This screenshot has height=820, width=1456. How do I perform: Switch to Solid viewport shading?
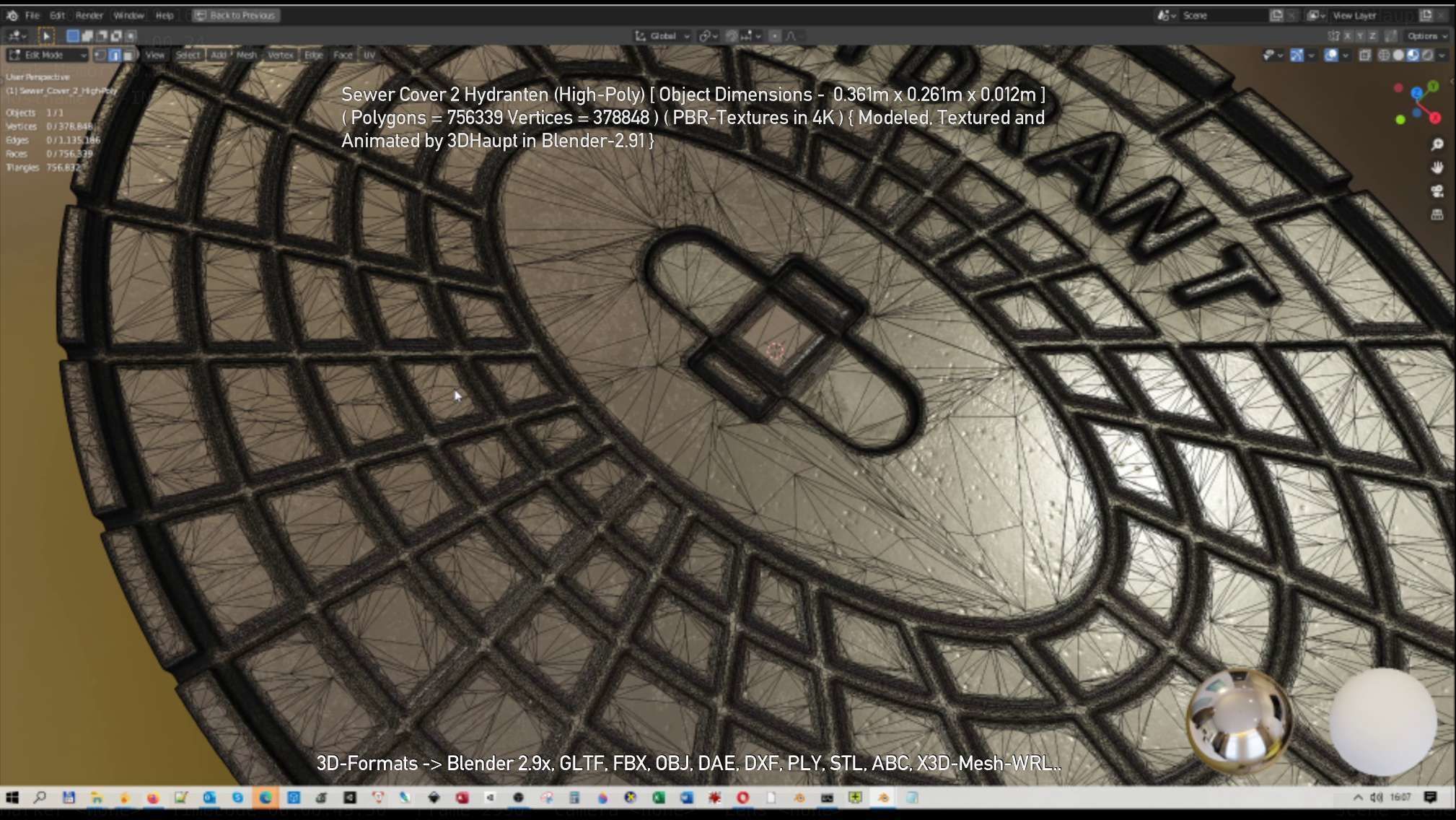(1398, 55)
